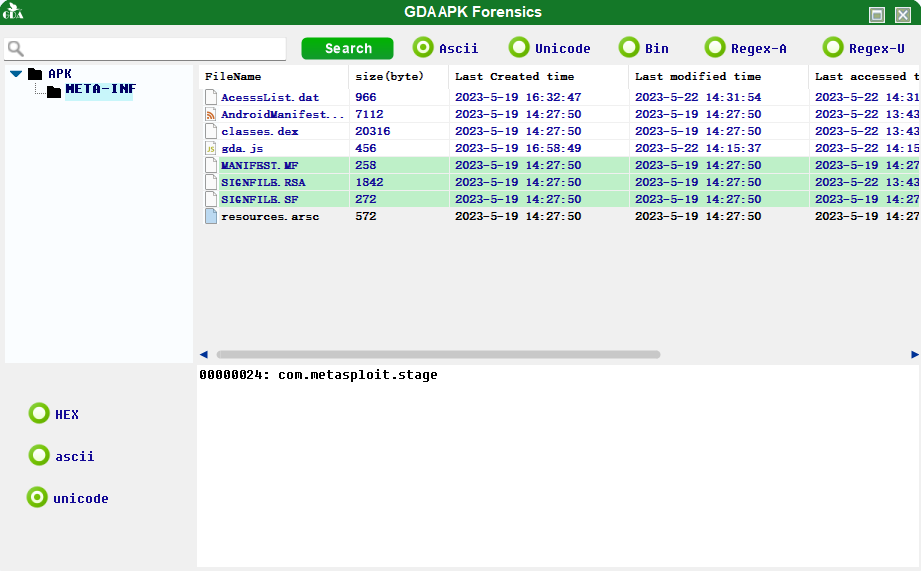Click created time 2023-5-19 16:32:47

518,97
